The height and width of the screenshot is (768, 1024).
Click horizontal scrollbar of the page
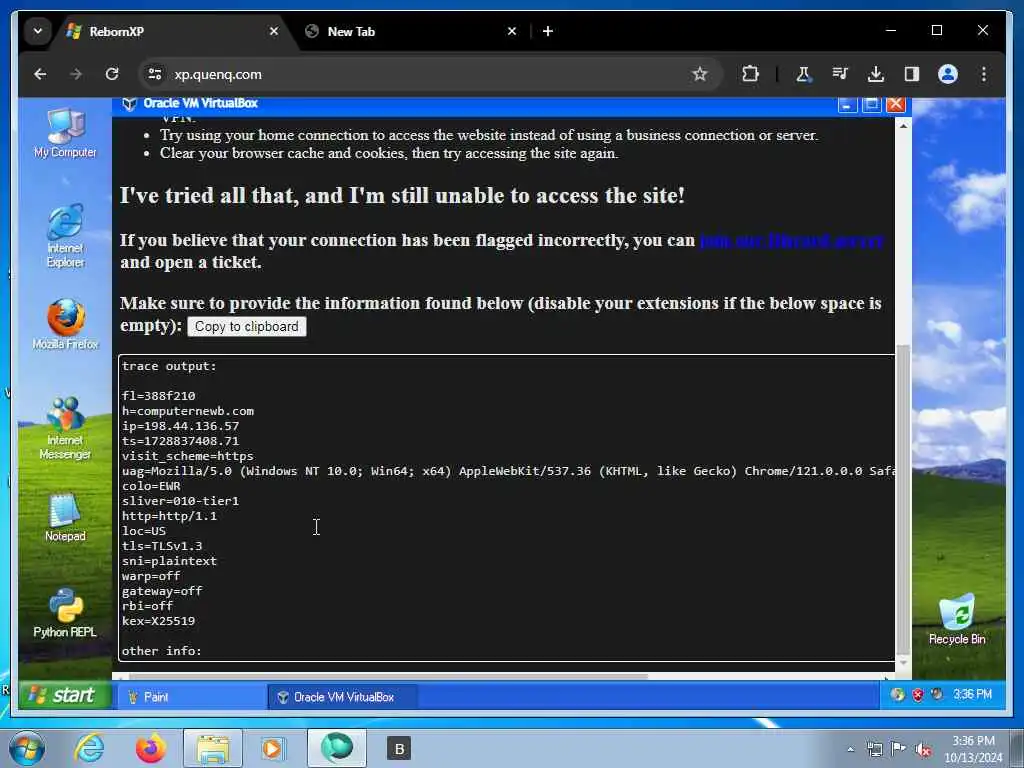click(388, 676)
